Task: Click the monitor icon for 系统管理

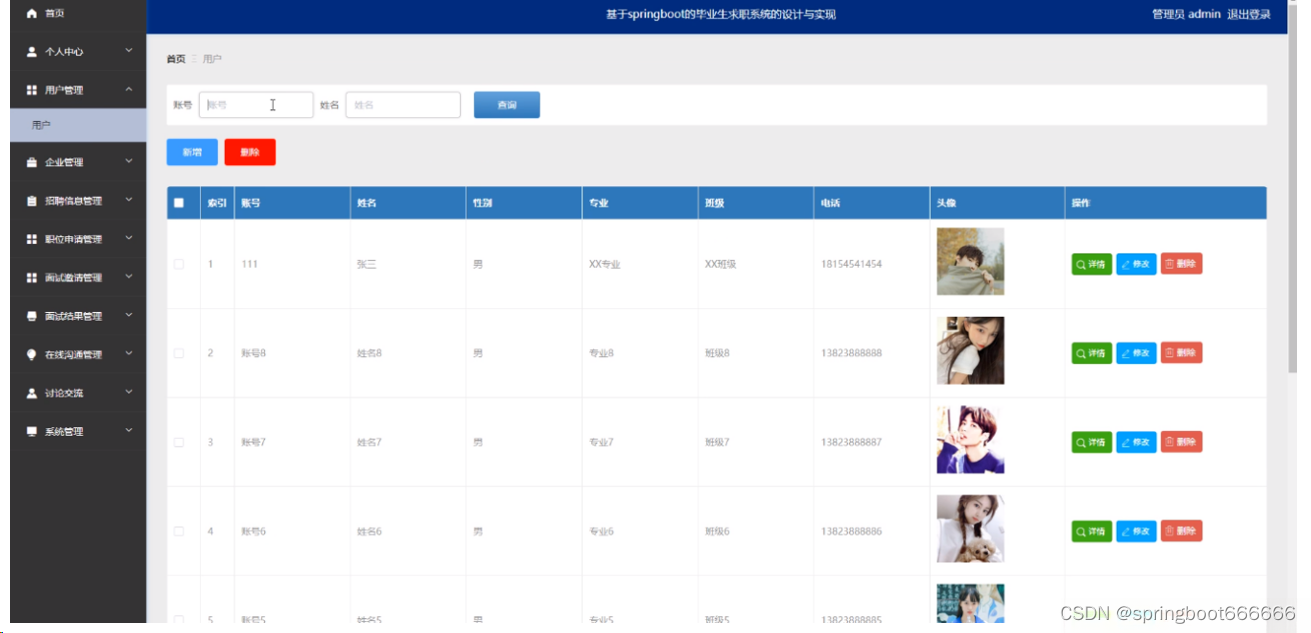Action: click(x=31, y=432)
